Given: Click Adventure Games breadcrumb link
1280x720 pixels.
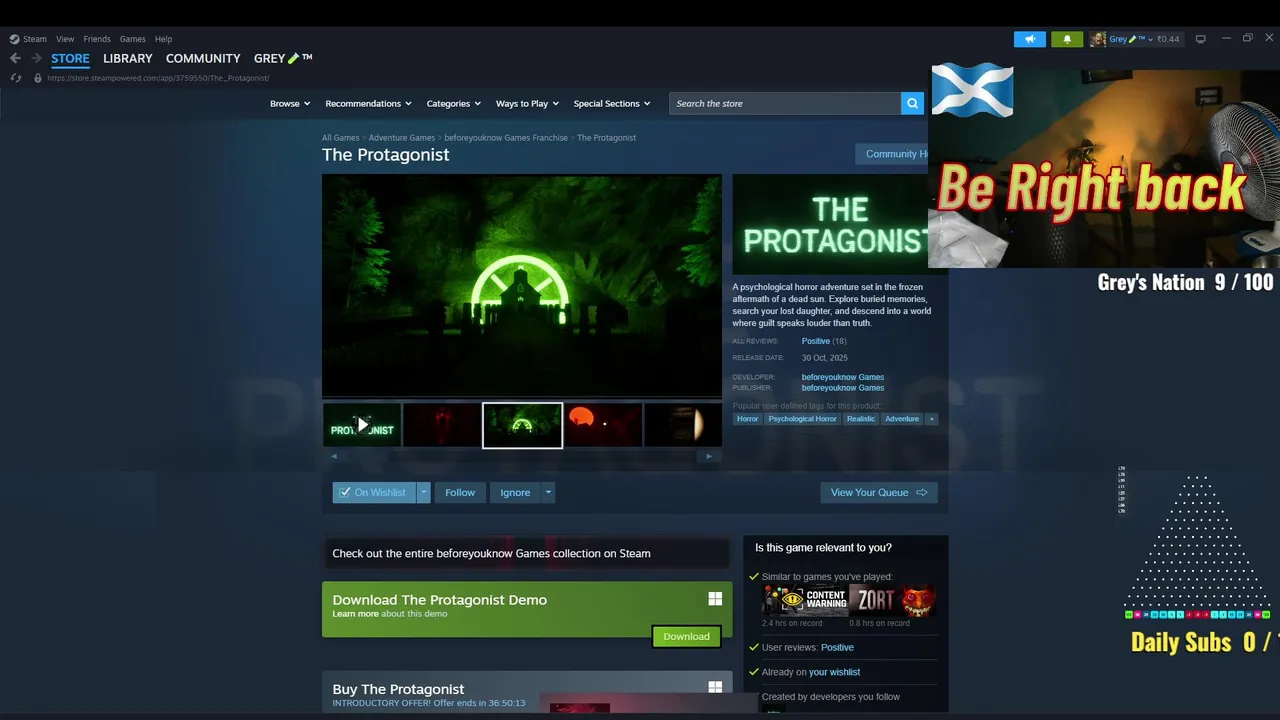Looking at the screenshot, I should pyautogui.click(x=401, y=138).
